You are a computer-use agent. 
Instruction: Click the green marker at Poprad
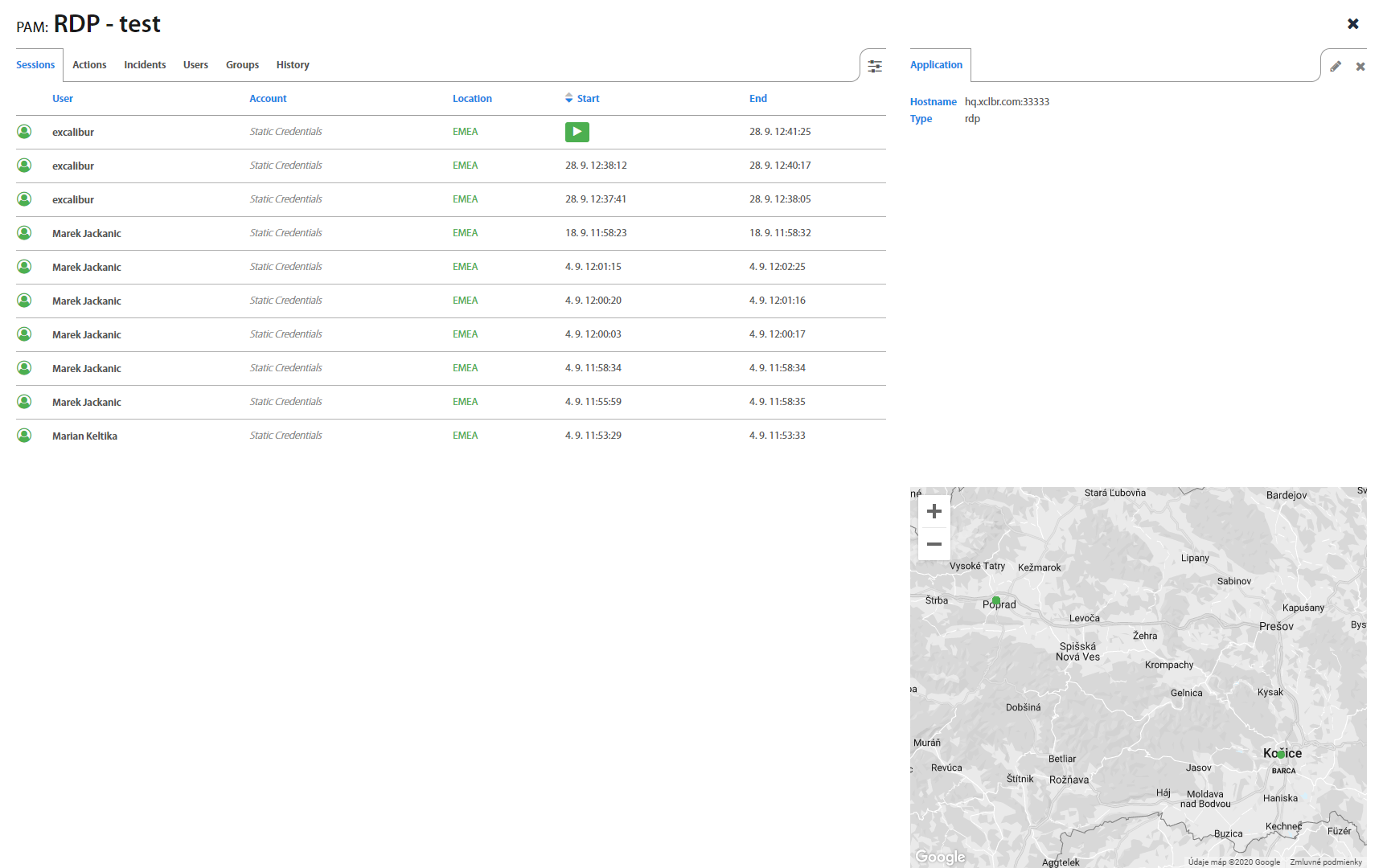[996, 600]
